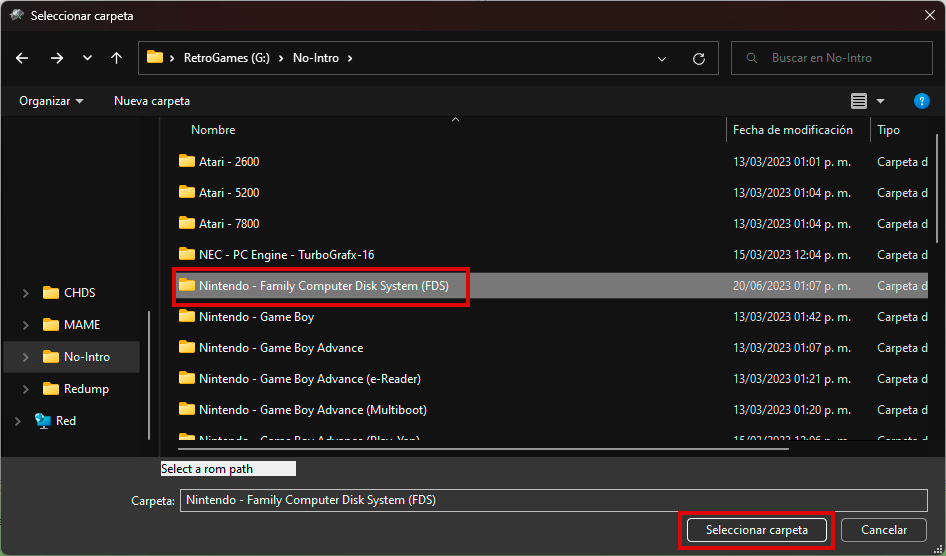946x556 pixels.
Task: Click the address bar folder icon
Action: pos(155,57)
